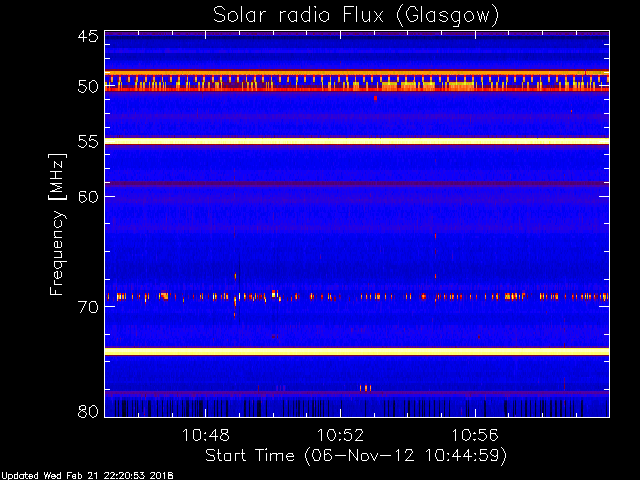Click the bright yellow band near 74 MHz
Image resolution: width=640 pixels, height=480 pixels.
tap(357, 351)
